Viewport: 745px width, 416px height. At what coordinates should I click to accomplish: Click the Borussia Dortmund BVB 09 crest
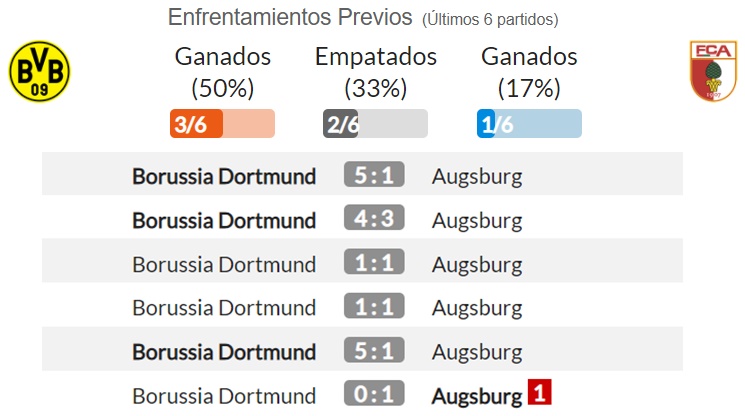(x=39, y=71)
